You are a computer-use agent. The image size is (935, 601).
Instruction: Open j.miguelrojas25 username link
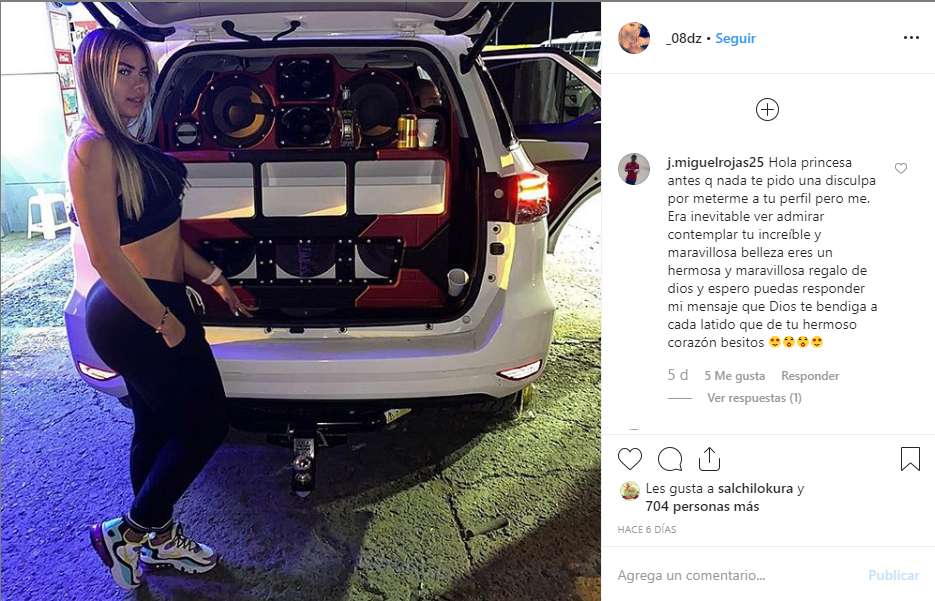coord(716,163)
